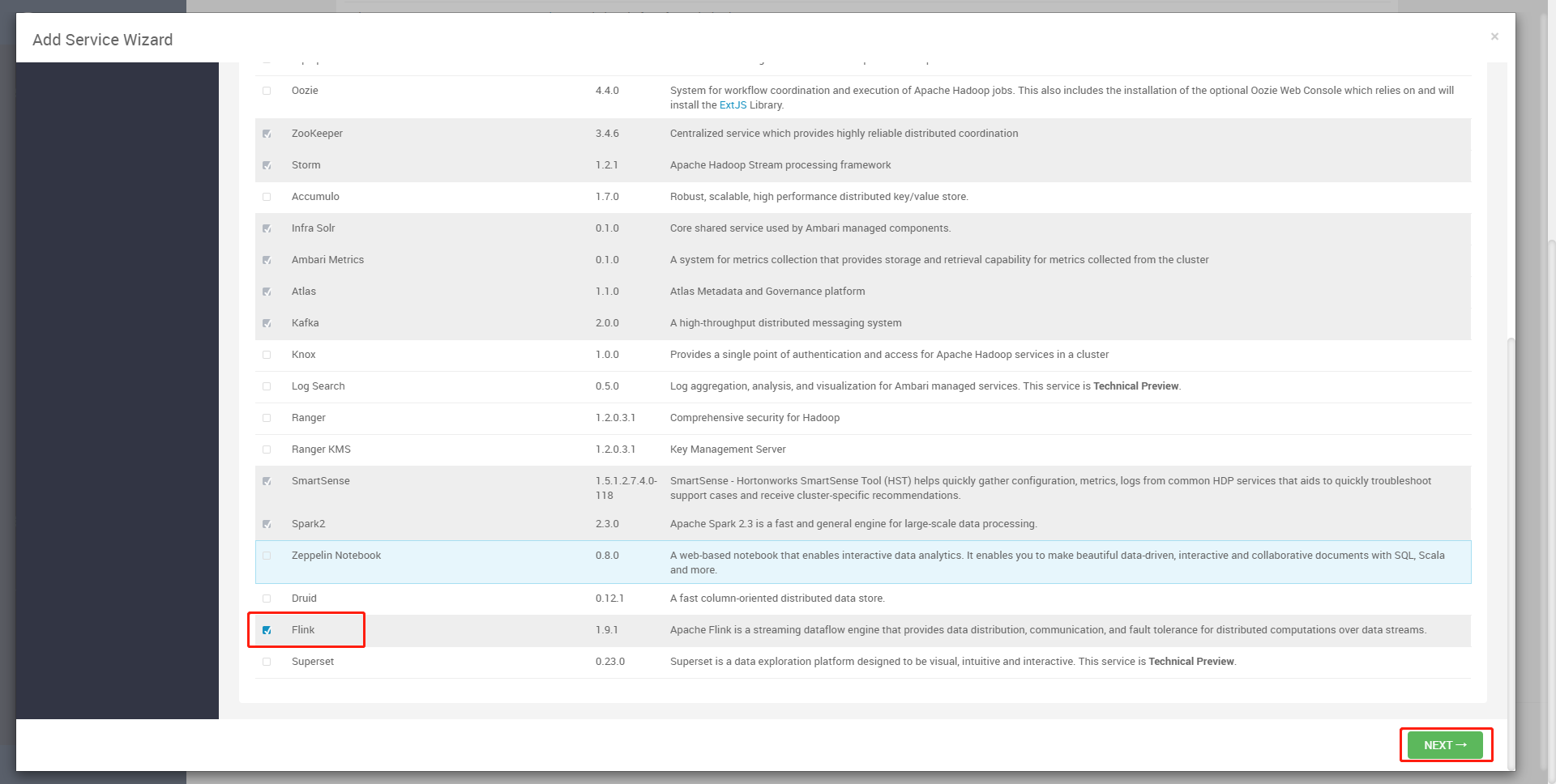The height and width of the screenshot is (784, 1556).
Task: Check the Druid service checkbox
Action: click(267, 599)
